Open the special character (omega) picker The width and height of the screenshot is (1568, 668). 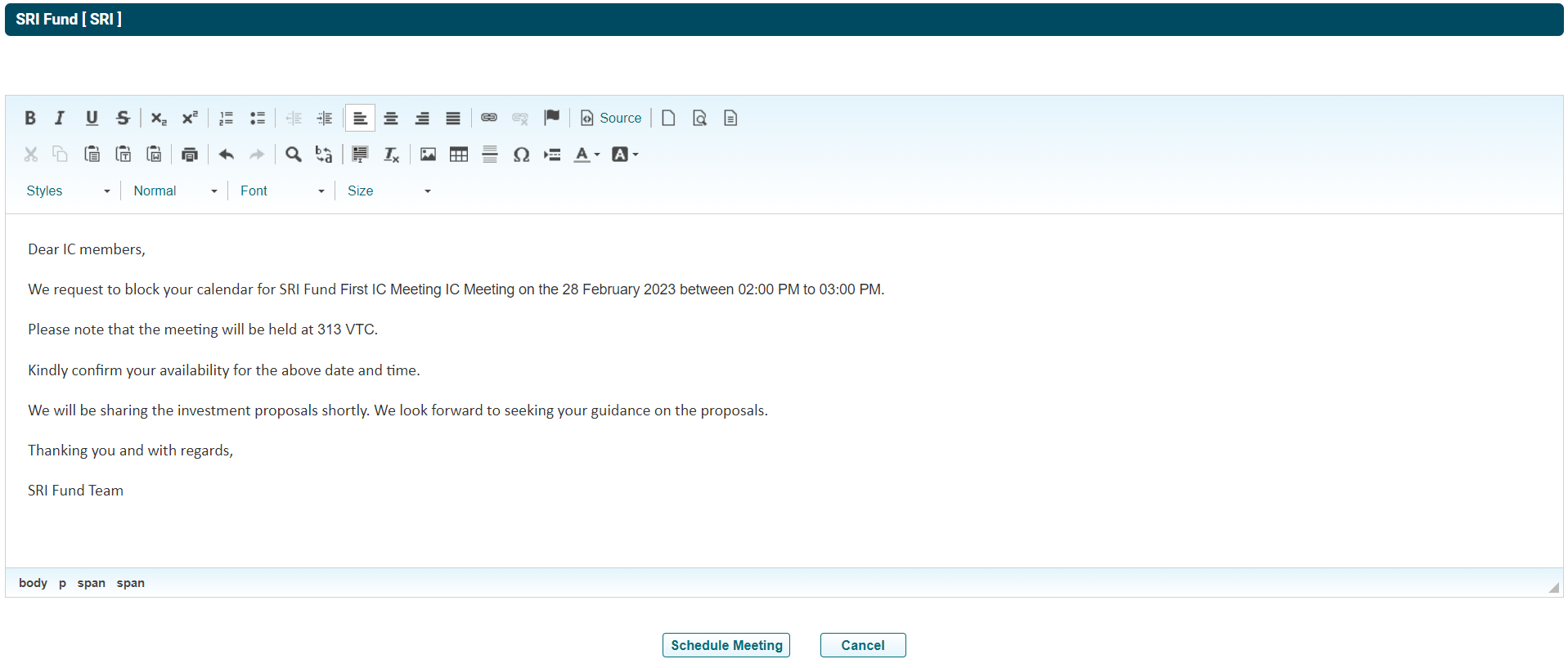(x=521, y=155)
